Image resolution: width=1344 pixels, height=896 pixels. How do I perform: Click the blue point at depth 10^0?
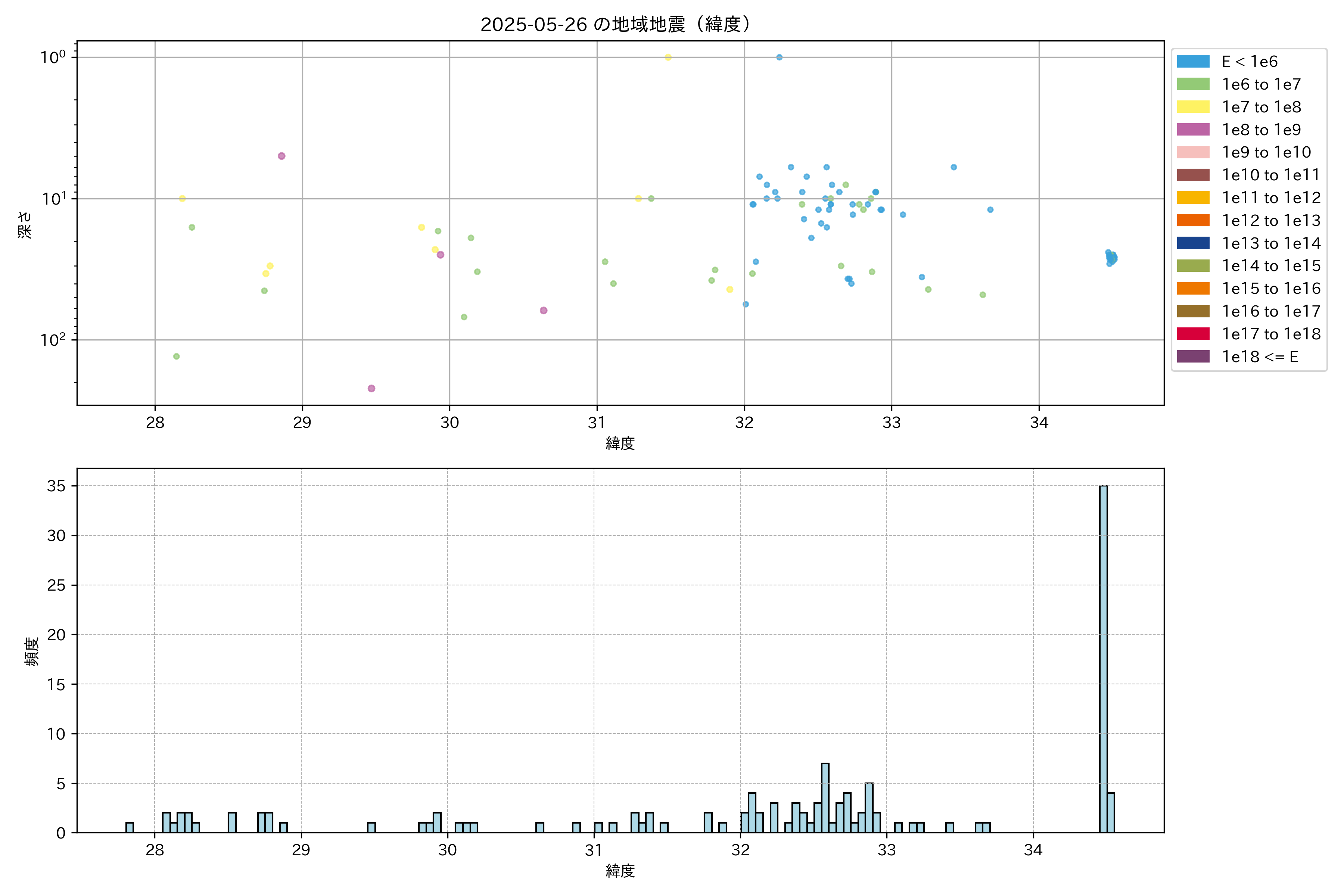[x=779, y=57]
